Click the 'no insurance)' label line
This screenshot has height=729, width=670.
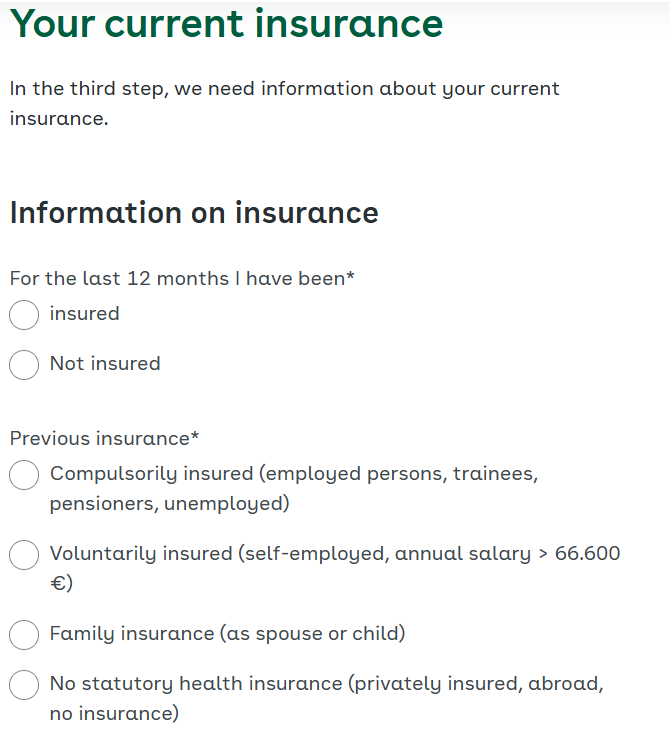(114, 714)
